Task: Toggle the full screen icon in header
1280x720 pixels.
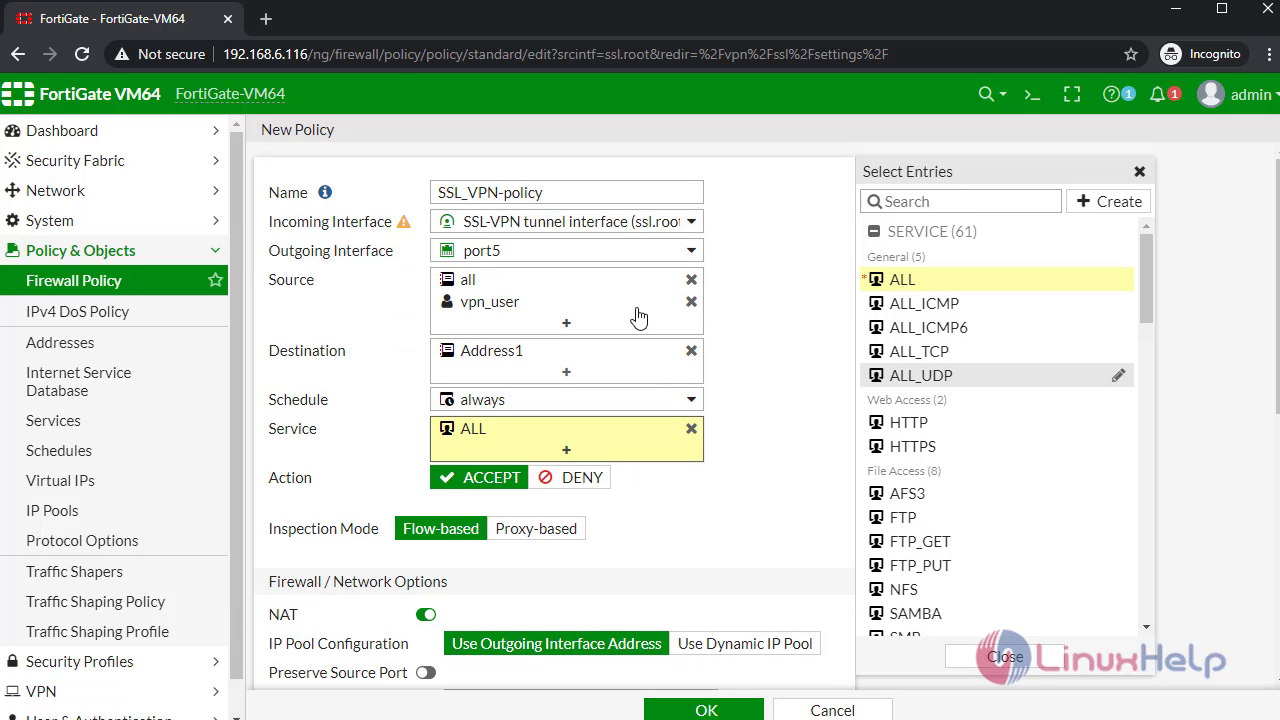Action: [x=1072, y=94]
